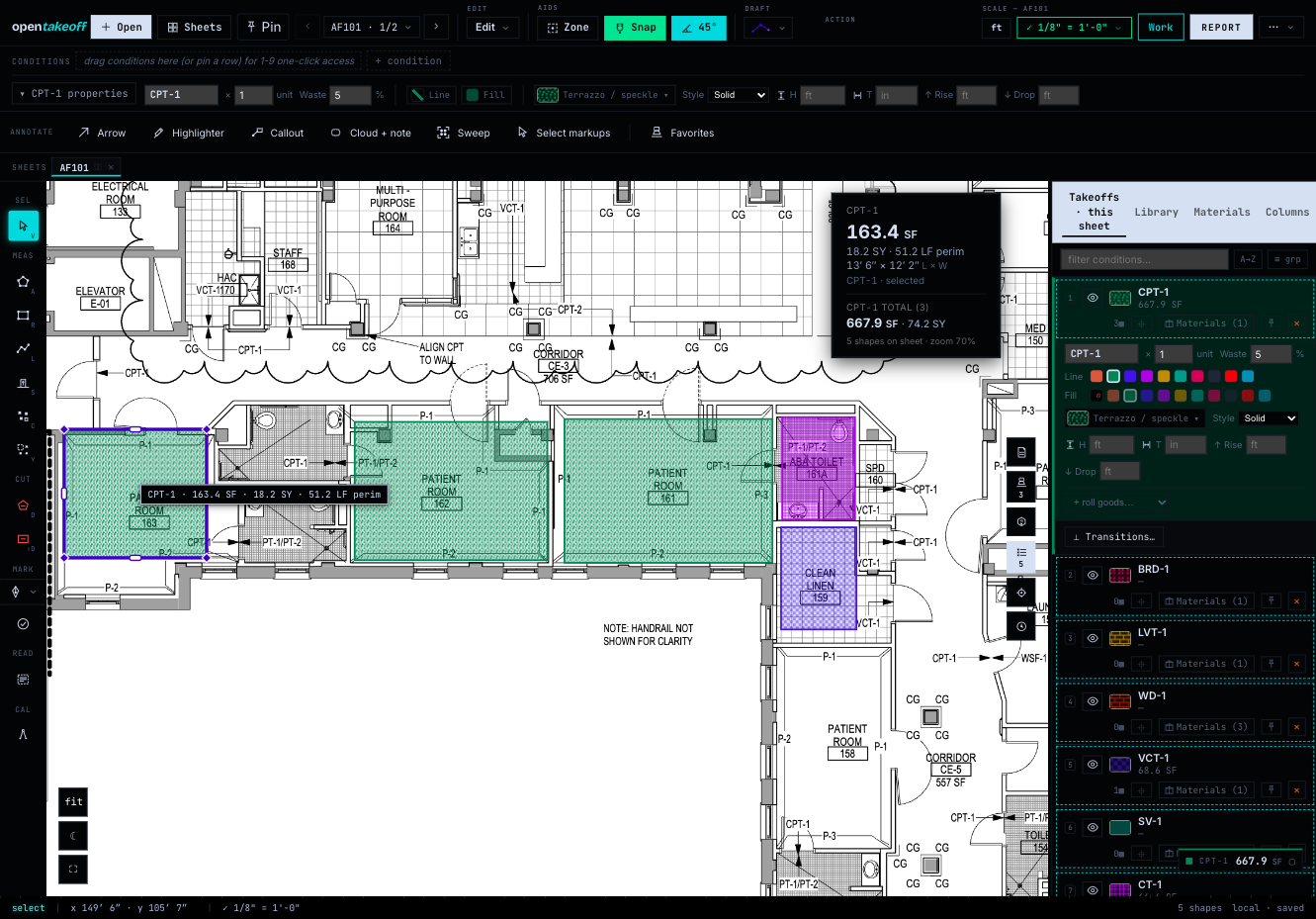Toggle visibility of BRD-1 condition
The height and width of the screenshot is (919, 1316).
(1093, 575)
